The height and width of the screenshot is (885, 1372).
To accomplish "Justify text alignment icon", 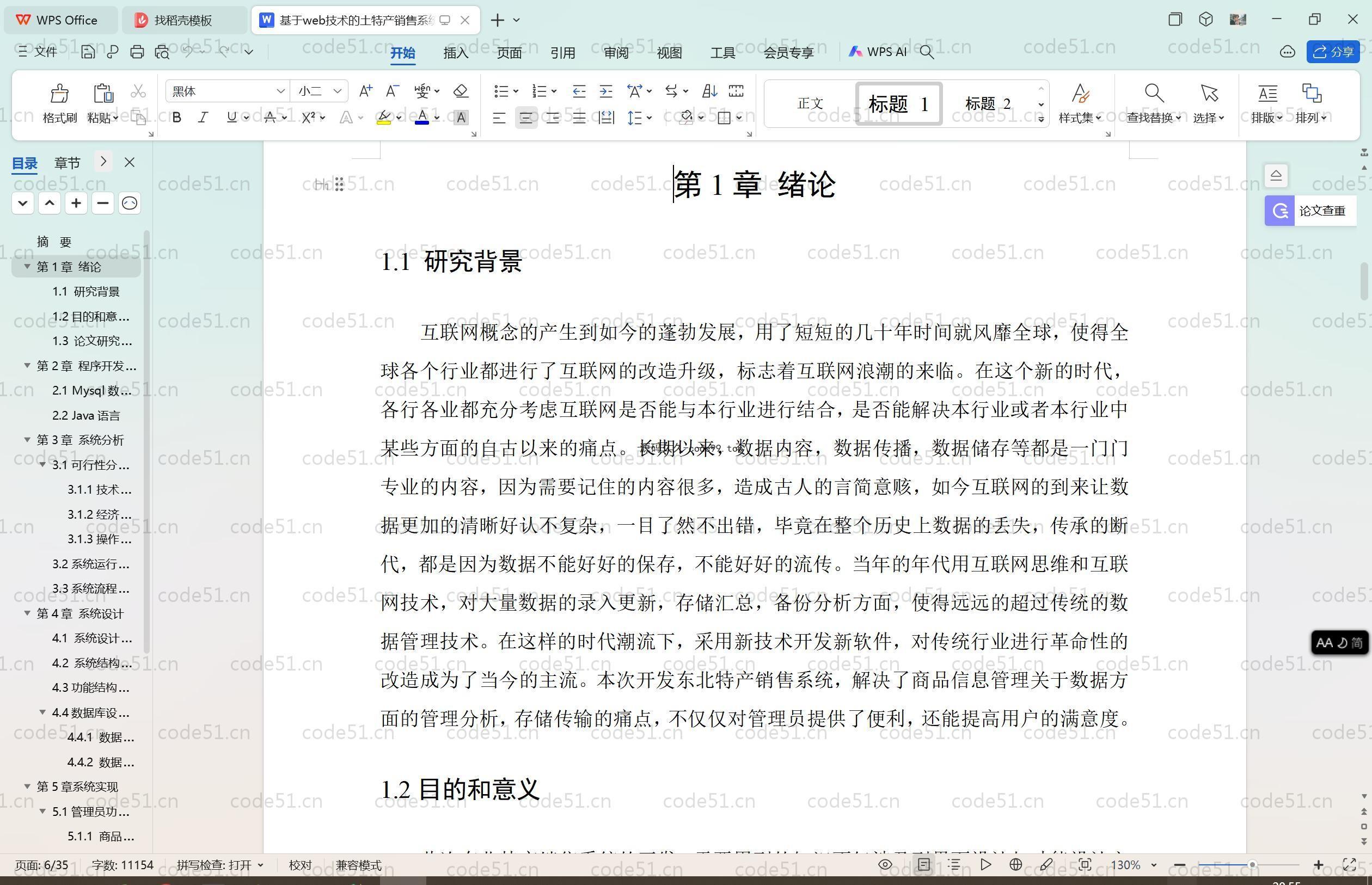I will coord(579,118).
